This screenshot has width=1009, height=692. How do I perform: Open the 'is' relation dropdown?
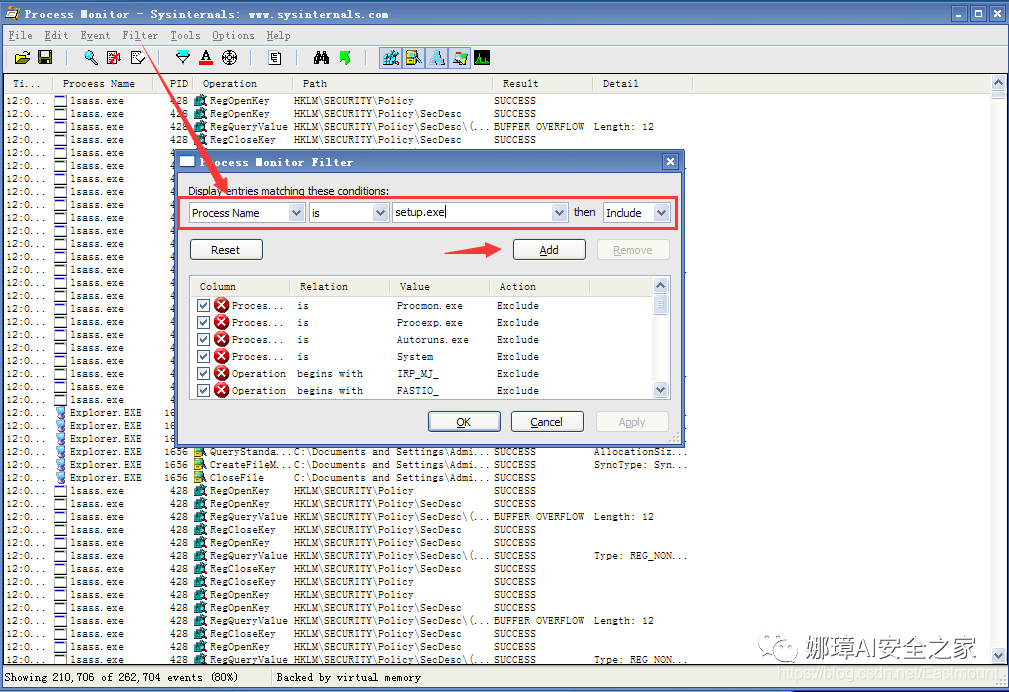point(380,212)
